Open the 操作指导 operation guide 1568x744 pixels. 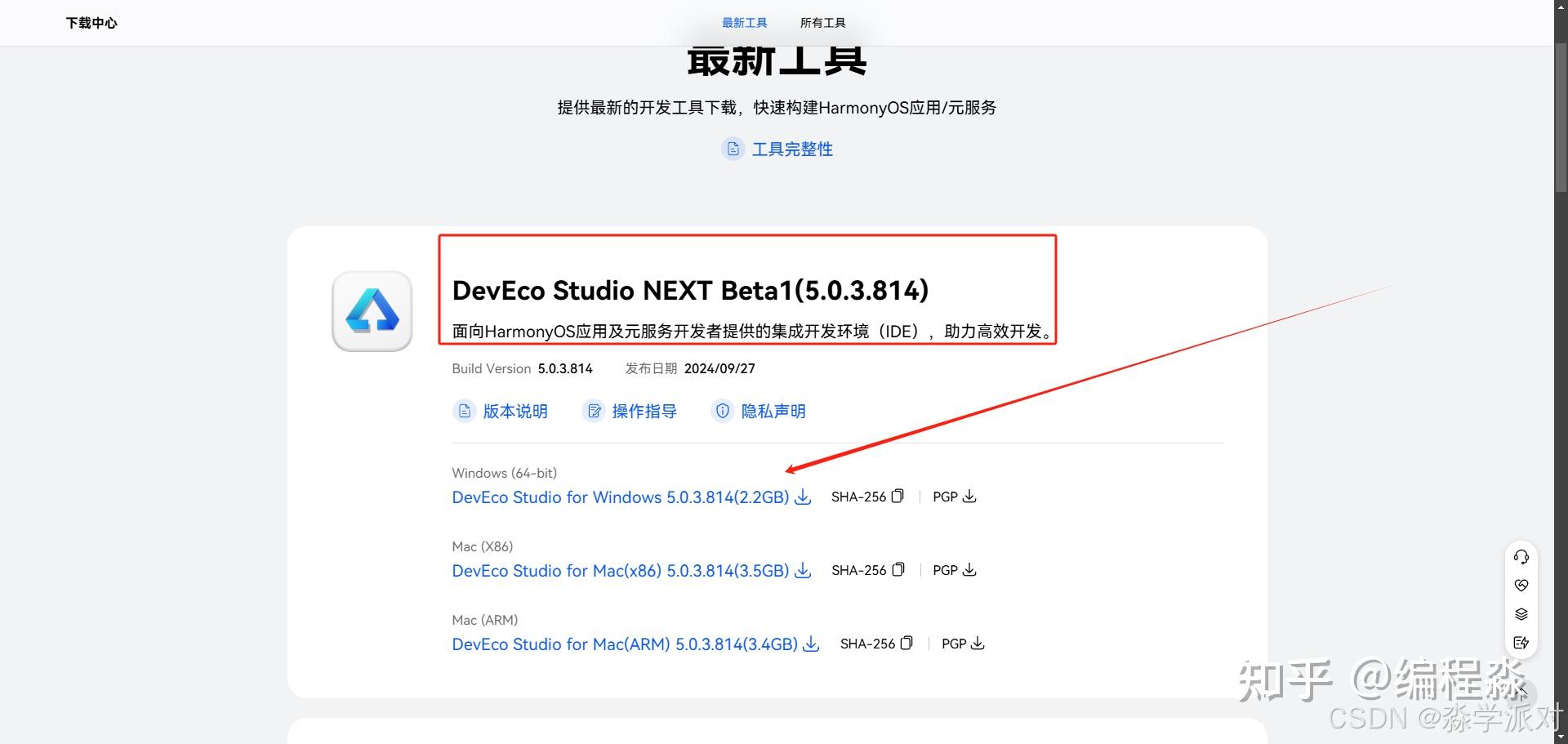tap(644, 411)
